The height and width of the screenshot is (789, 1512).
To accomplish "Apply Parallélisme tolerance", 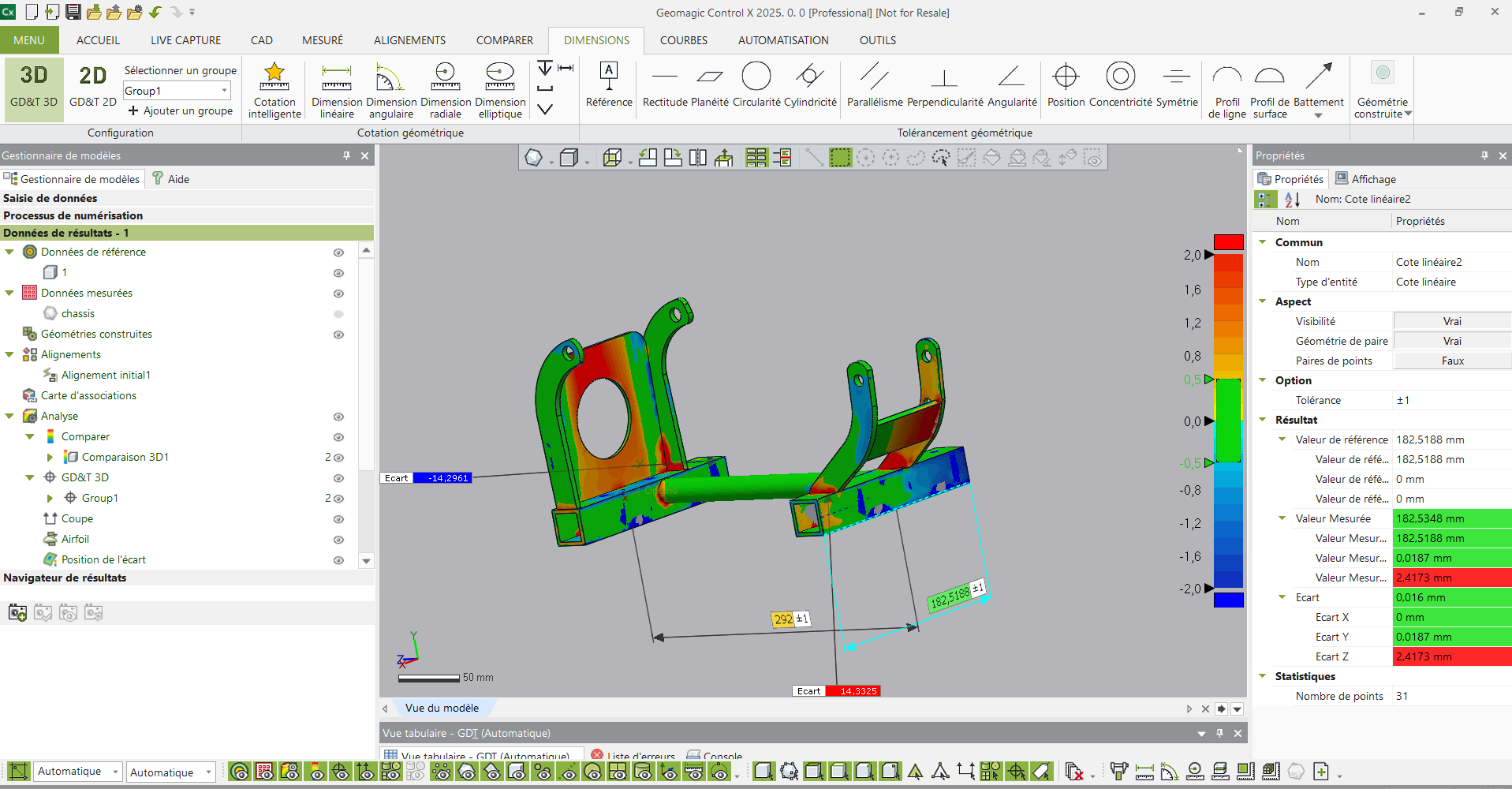I will tap(875, 85).
